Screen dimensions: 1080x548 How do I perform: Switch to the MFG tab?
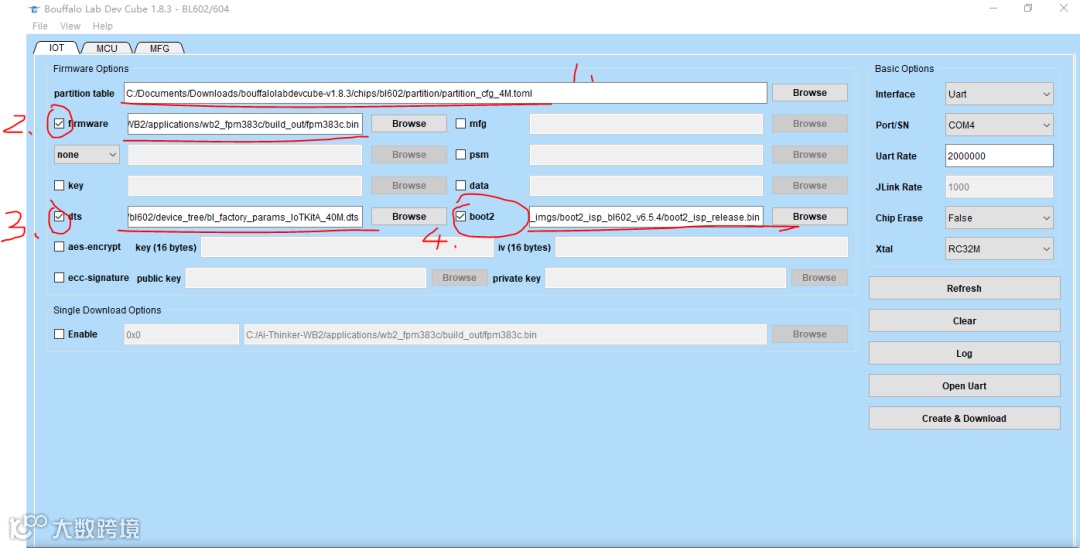(x=160, y=48)
